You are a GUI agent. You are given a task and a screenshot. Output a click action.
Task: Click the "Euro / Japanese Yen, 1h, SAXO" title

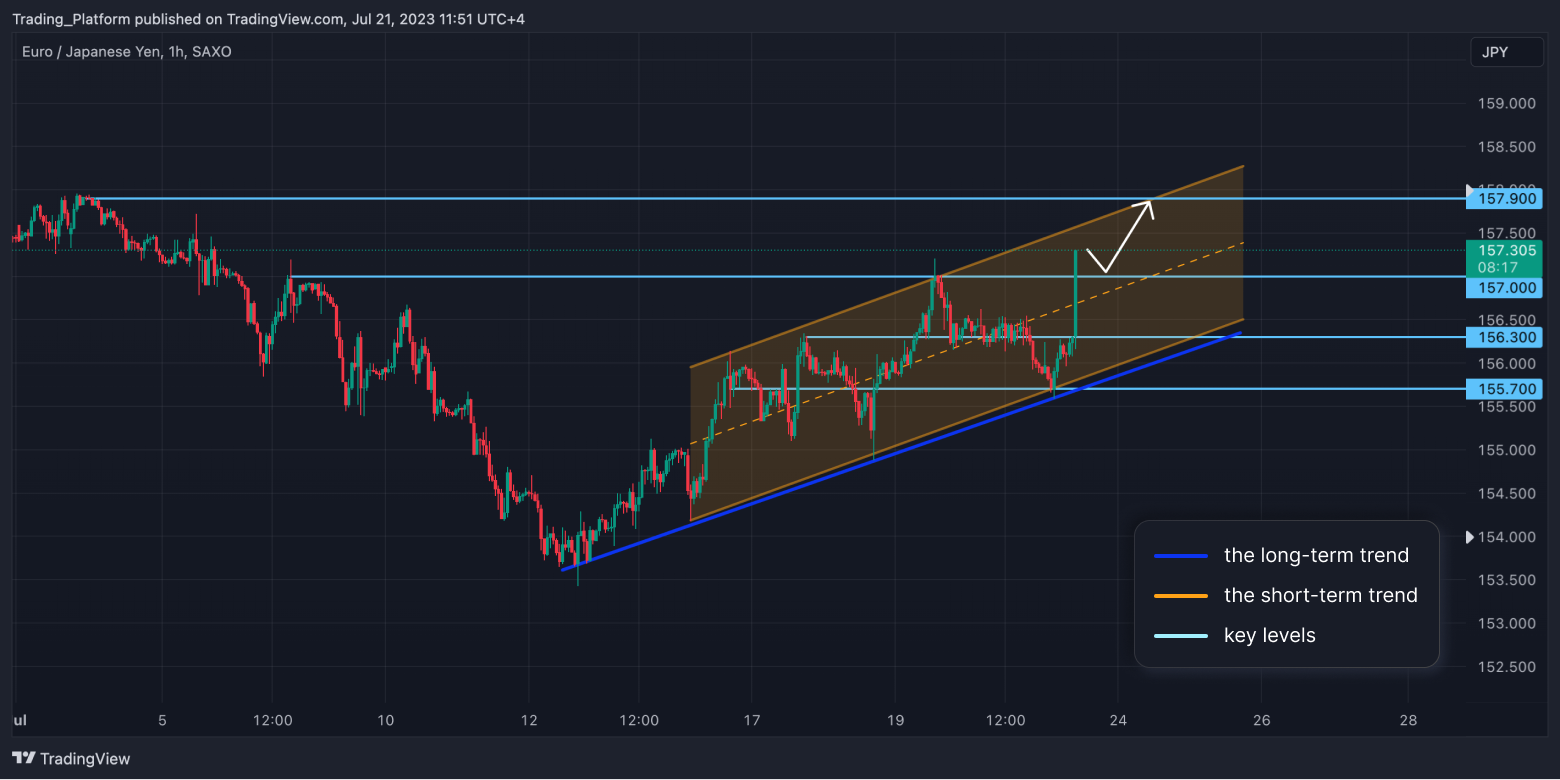point(127,51)
